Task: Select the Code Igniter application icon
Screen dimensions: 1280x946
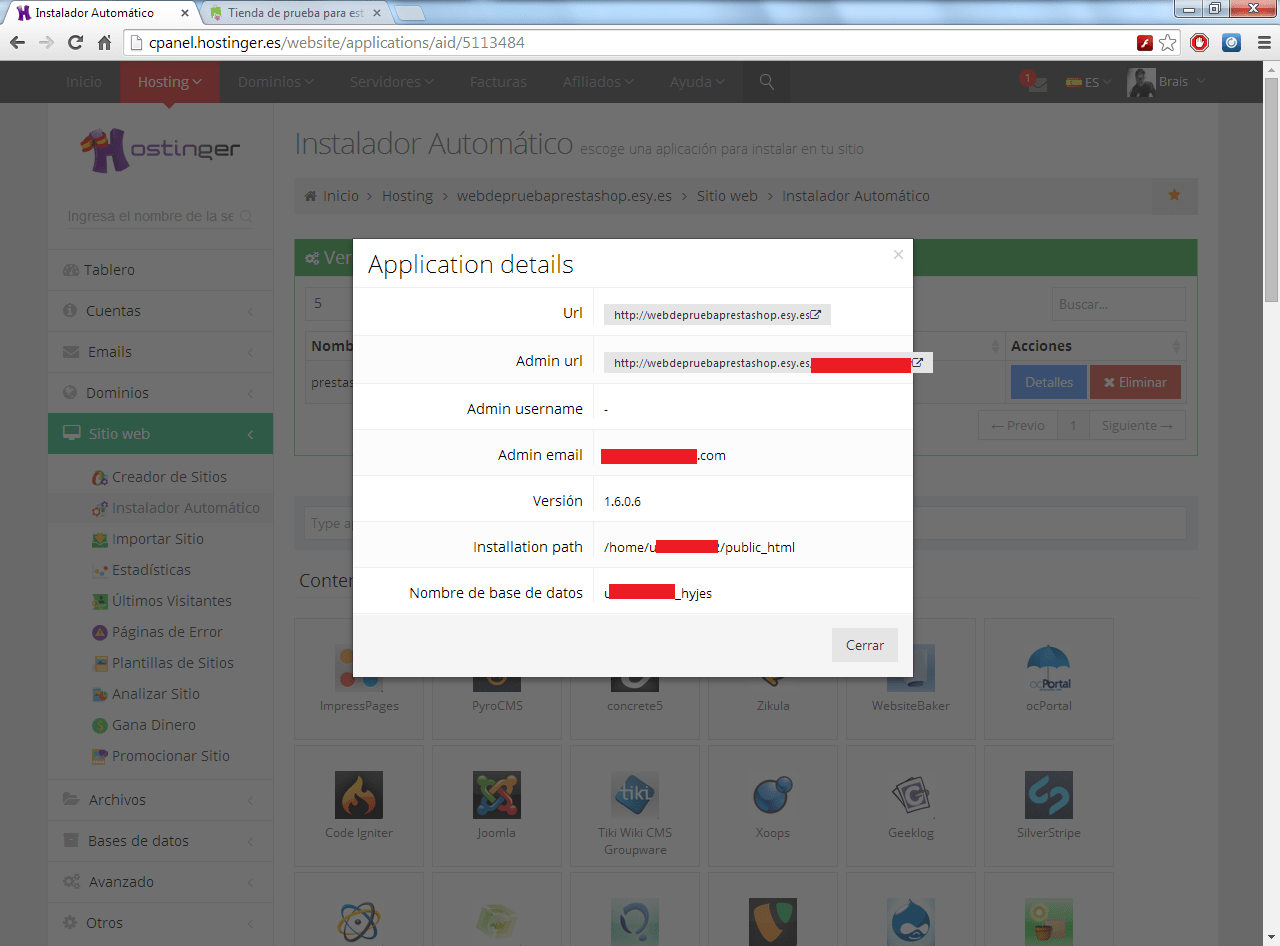Action: [x=358, y=795]
